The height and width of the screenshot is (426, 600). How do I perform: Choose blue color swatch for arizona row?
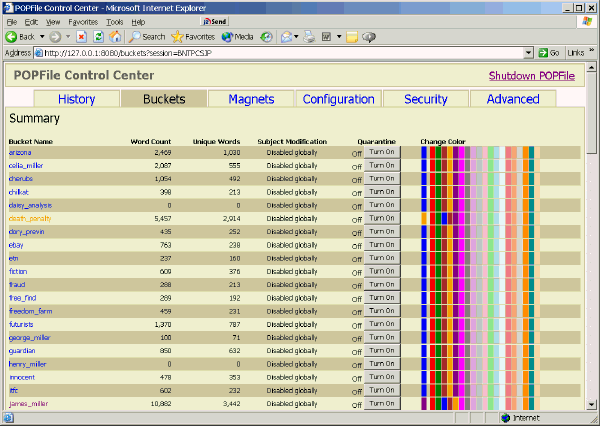pos(424,152)
